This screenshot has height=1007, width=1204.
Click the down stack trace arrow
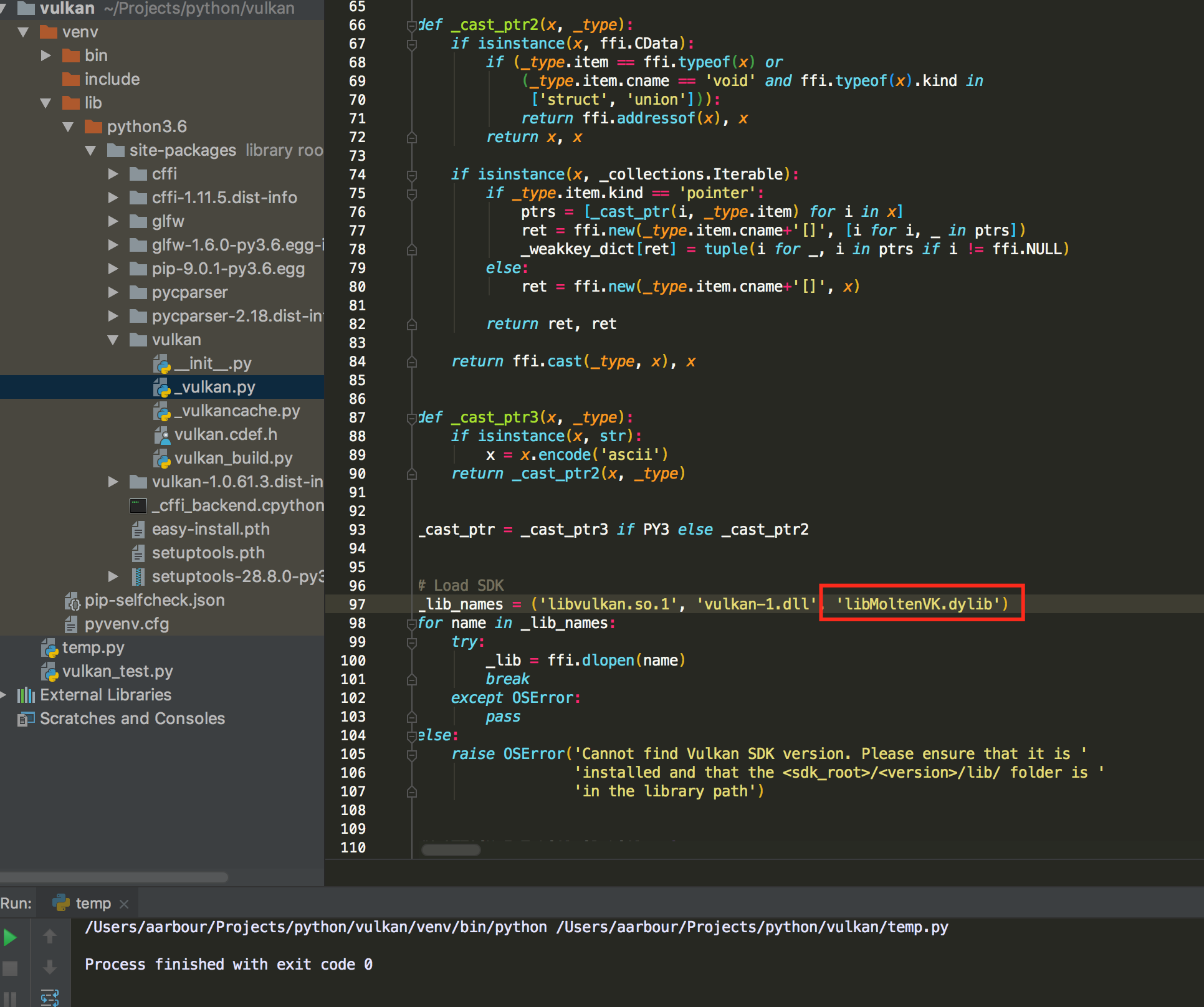point(50,967)
